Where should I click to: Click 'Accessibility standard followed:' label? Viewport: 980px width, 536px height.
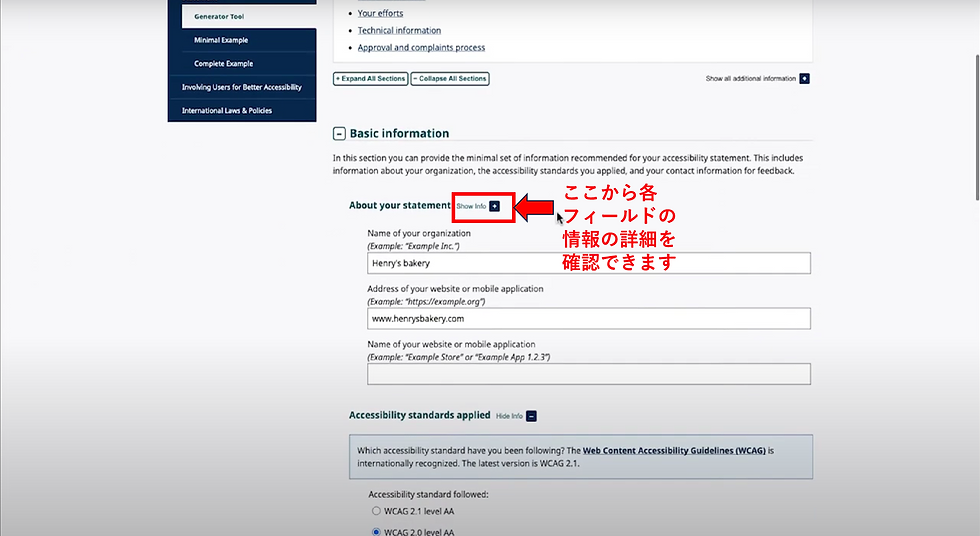[428, 495]
